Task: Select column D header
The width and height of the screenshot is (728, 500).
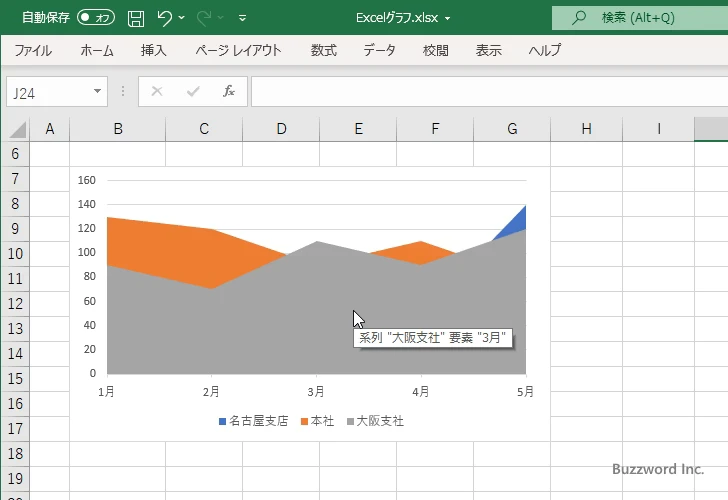Action: (x=281, y=129)
